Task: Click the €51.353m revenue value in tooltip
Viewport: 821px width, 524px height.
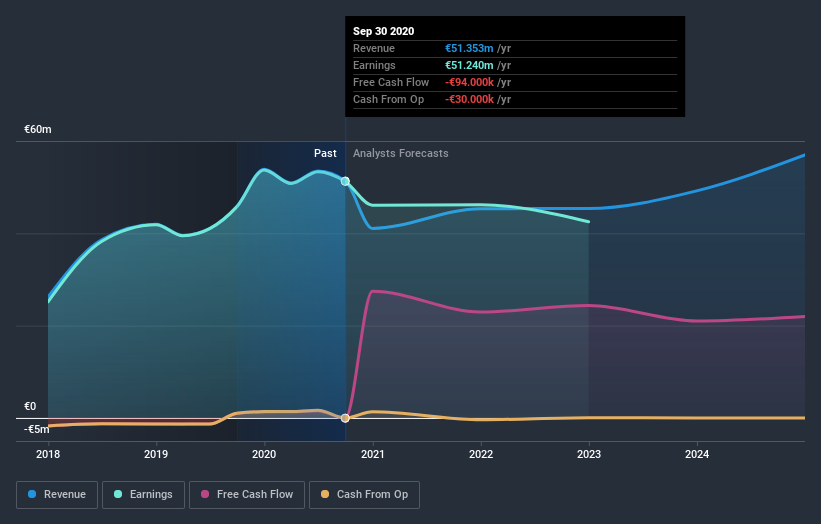Action: point(469,48)
